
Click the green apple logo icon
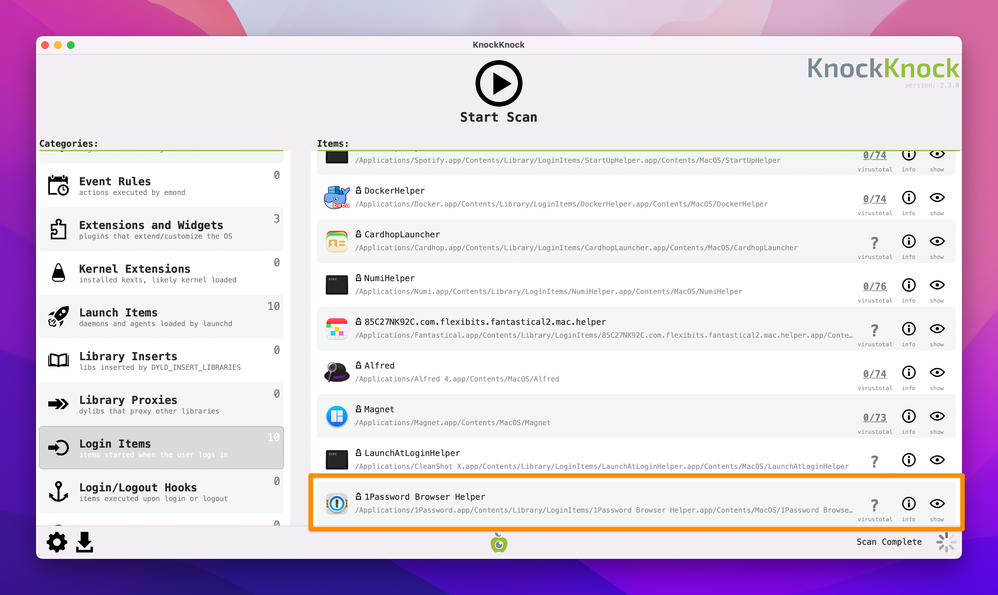(498, 542)
